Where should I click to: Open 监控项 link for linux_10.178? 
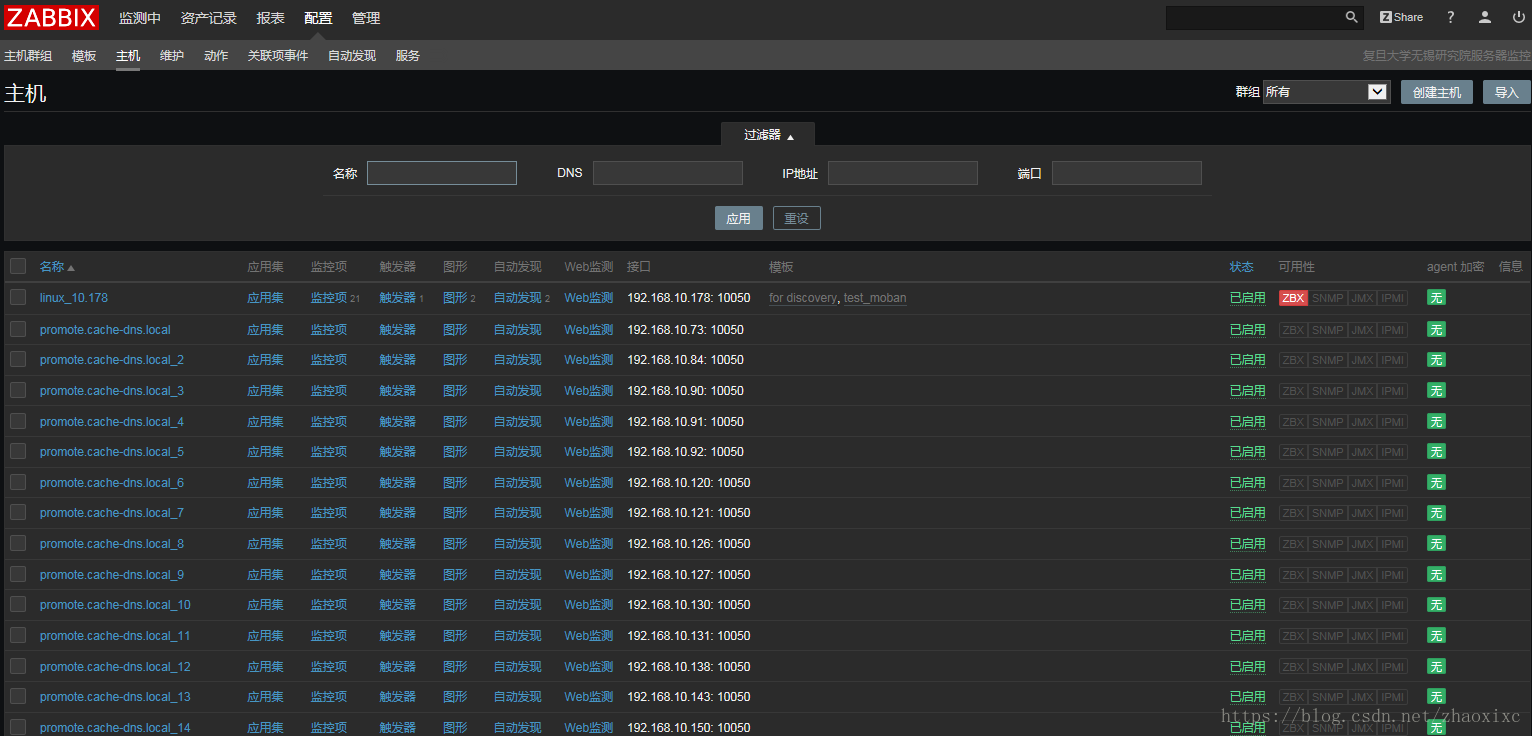point(329,298)
